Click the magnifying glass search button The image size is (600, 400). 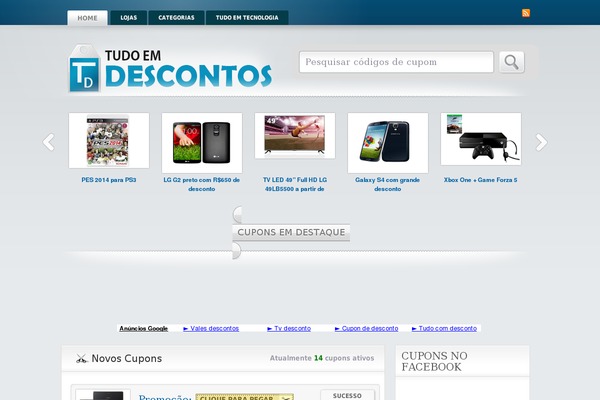[x=512, y=62]
